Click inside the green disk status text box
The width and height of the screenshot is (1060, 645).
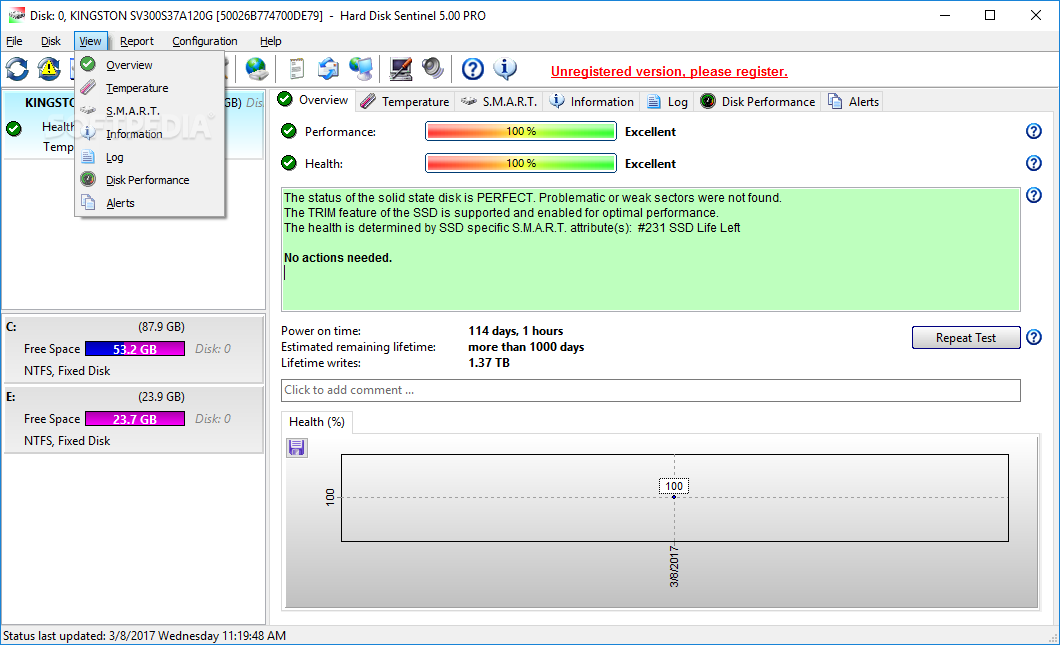650,249
